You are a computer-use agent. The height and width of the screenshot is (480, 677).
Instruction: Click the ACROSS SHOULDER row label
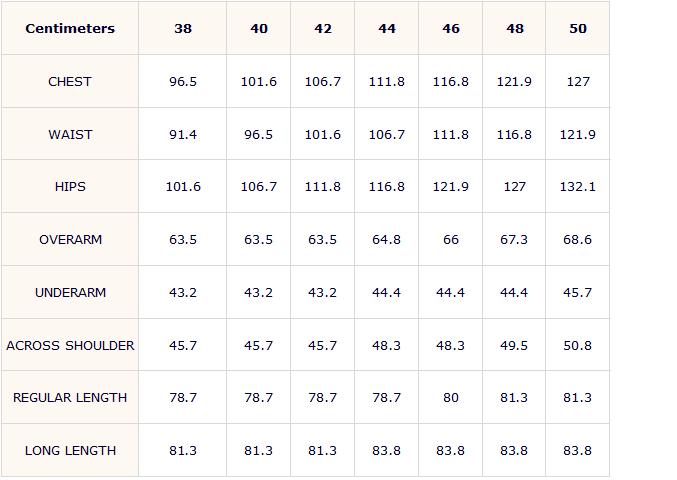(x=70, y=346)
